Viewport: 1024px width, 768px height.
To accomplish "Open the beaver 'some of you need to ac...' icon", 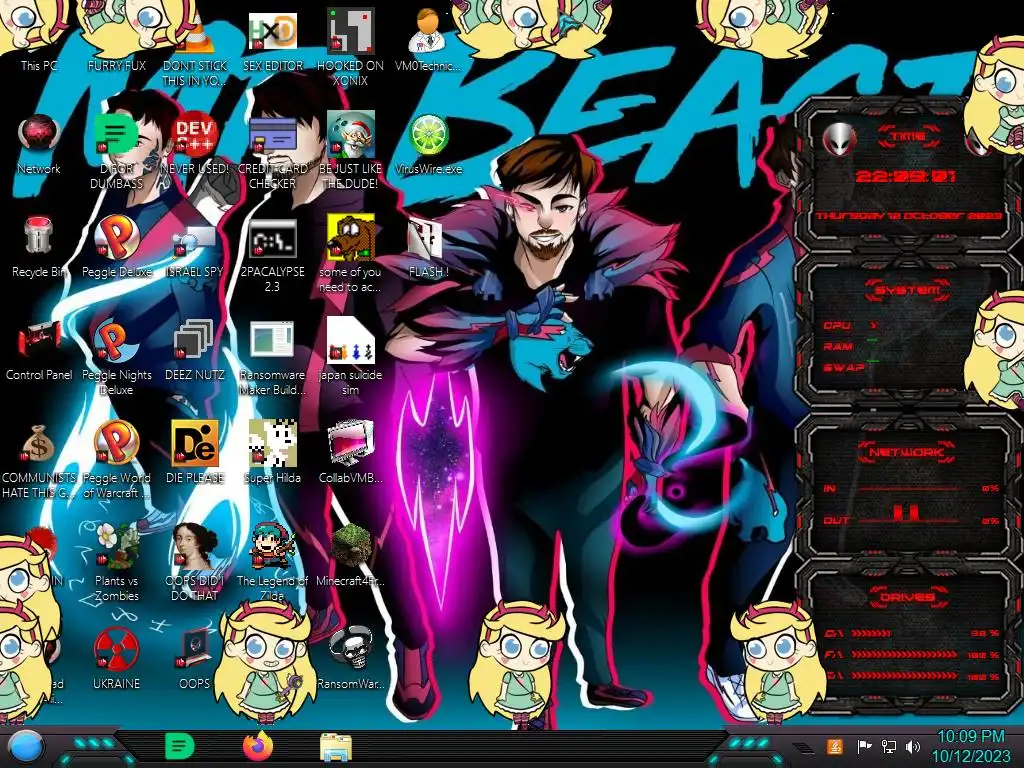I will (350, 255).
